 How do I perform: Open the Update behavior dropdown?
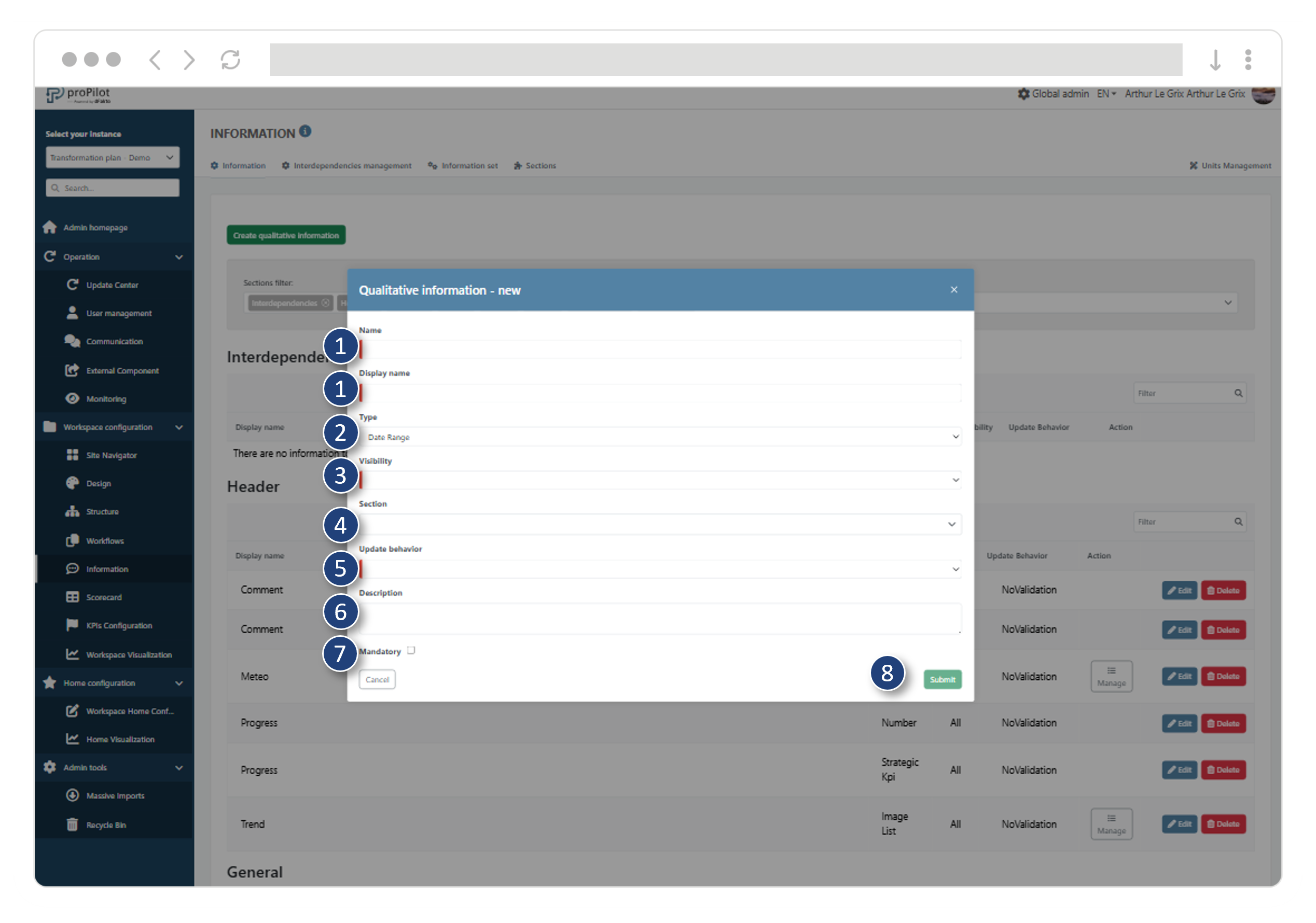pos(659,569)
